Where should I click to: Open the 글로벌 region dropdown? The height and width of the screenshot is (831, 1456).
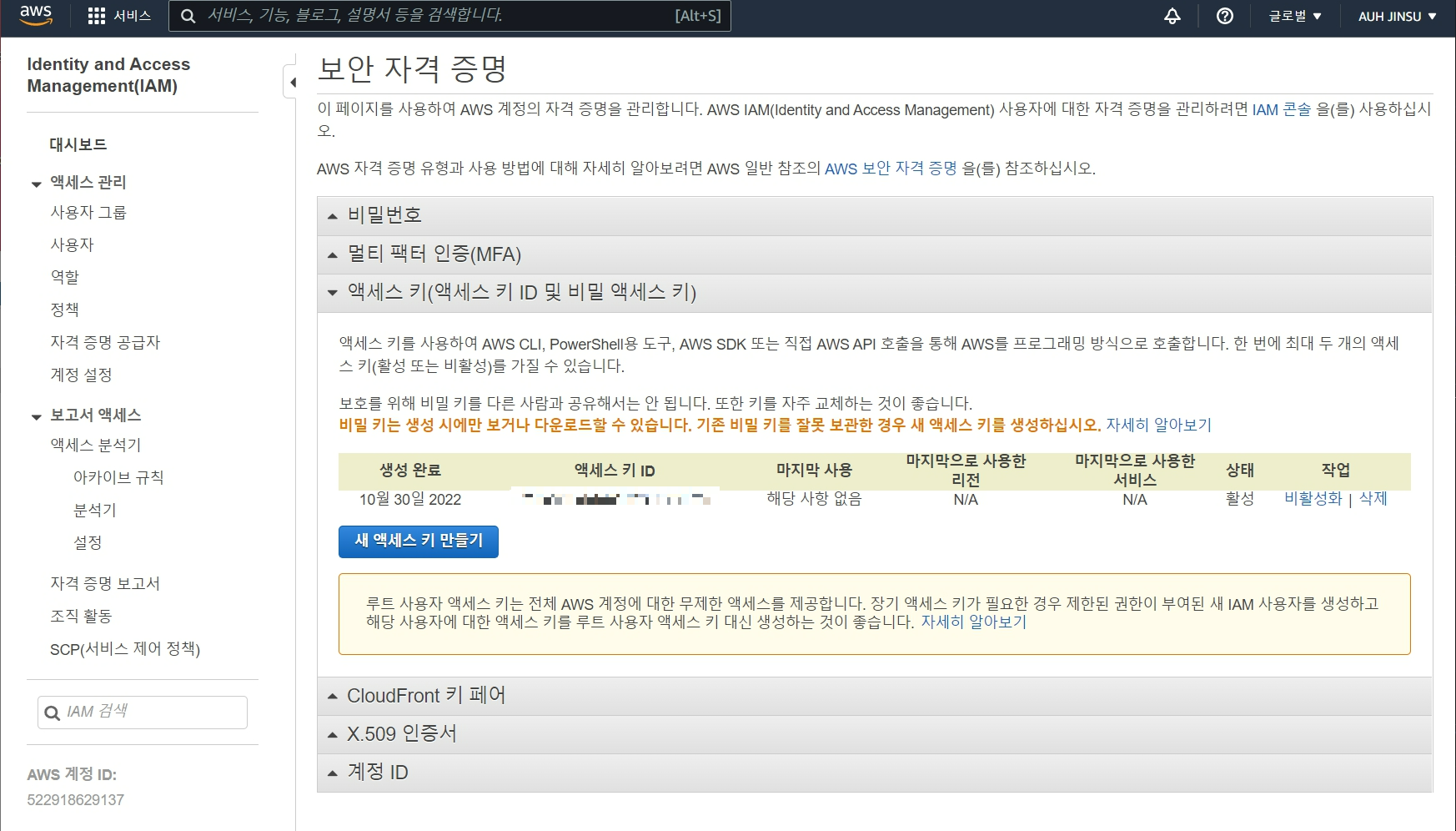point(1295,16)
